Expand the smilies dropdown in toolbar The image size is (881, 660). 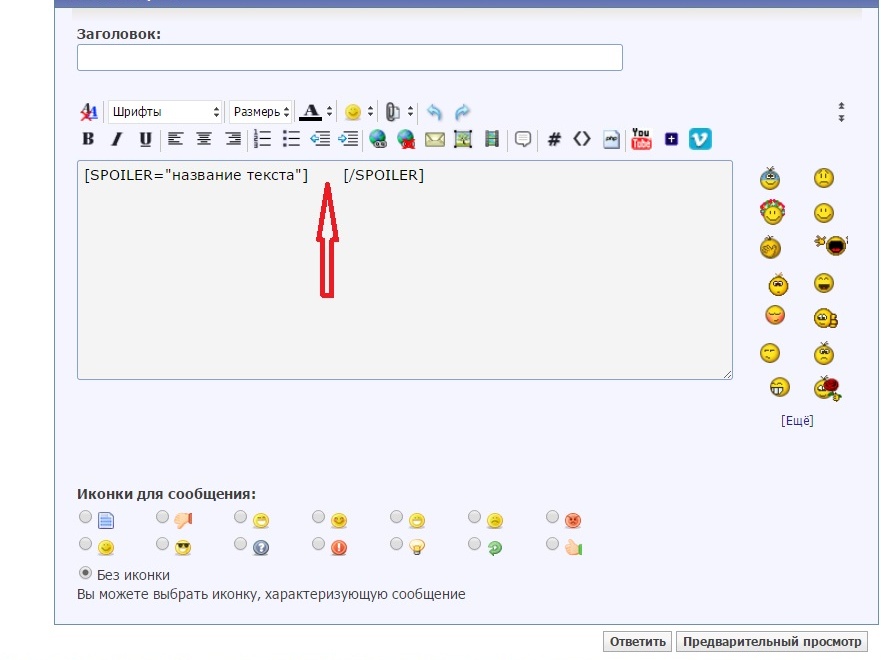click(358, 112)
